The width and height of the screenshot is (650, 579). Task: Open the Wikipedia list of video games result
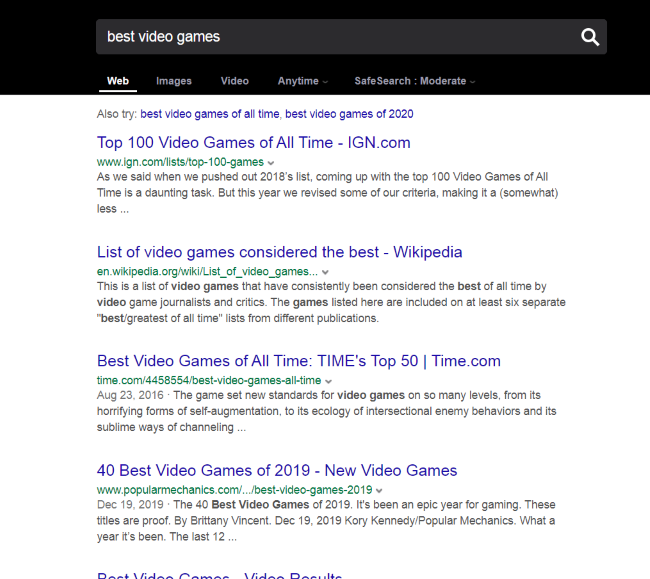coord(279,252)
